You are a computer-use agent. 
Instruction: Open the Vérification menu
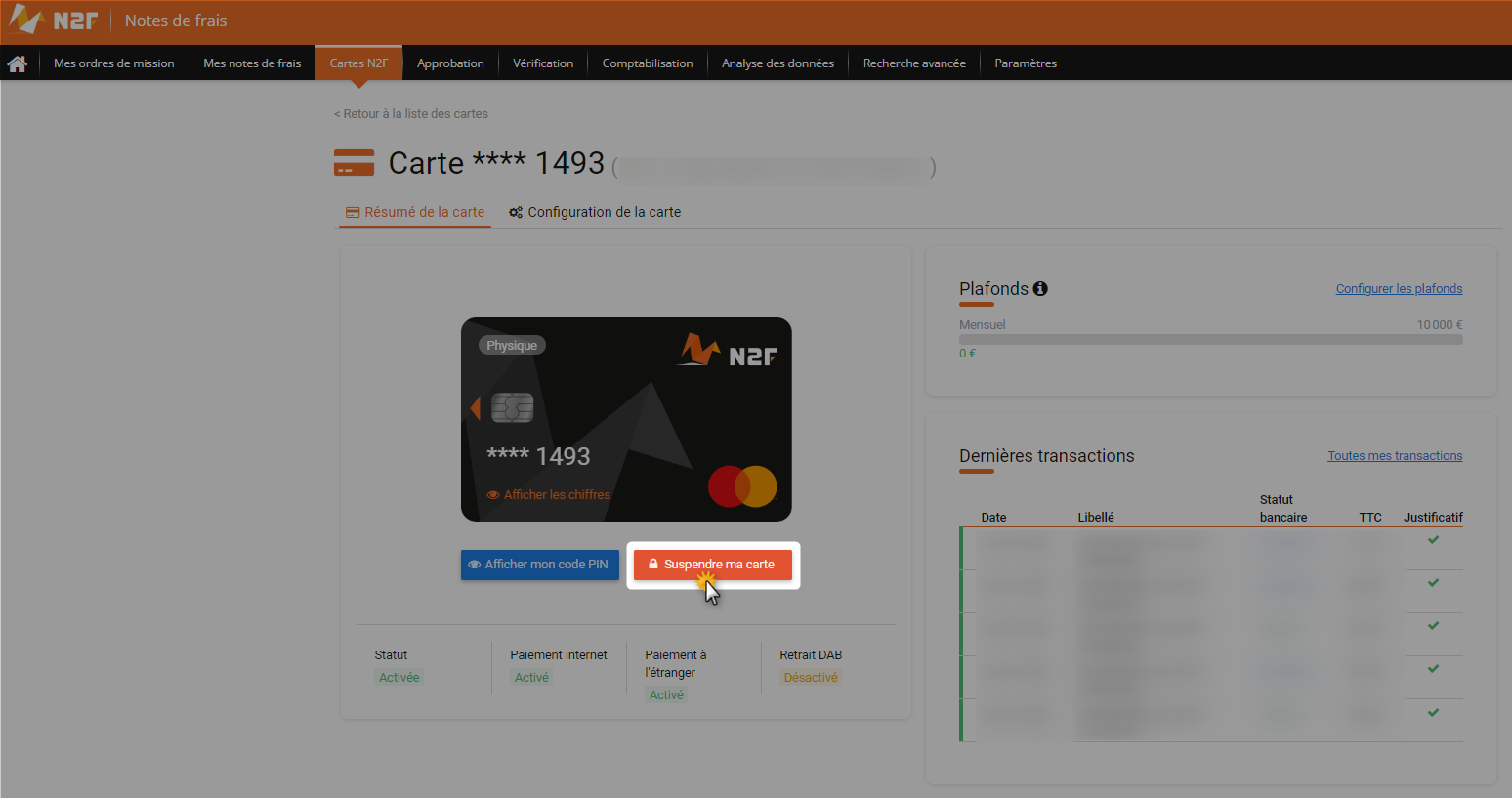(543, 63)
